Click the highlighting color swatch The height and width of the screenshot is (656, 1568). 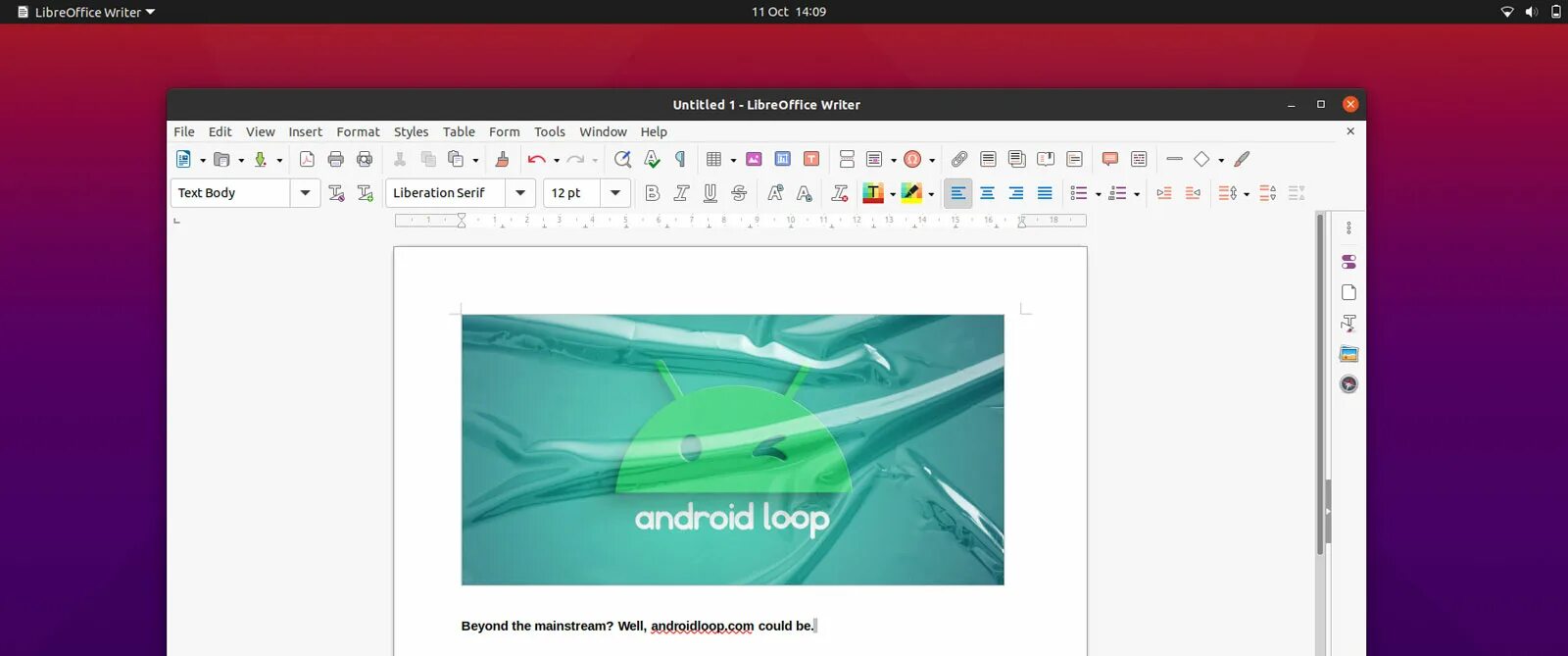pos(911,193)
